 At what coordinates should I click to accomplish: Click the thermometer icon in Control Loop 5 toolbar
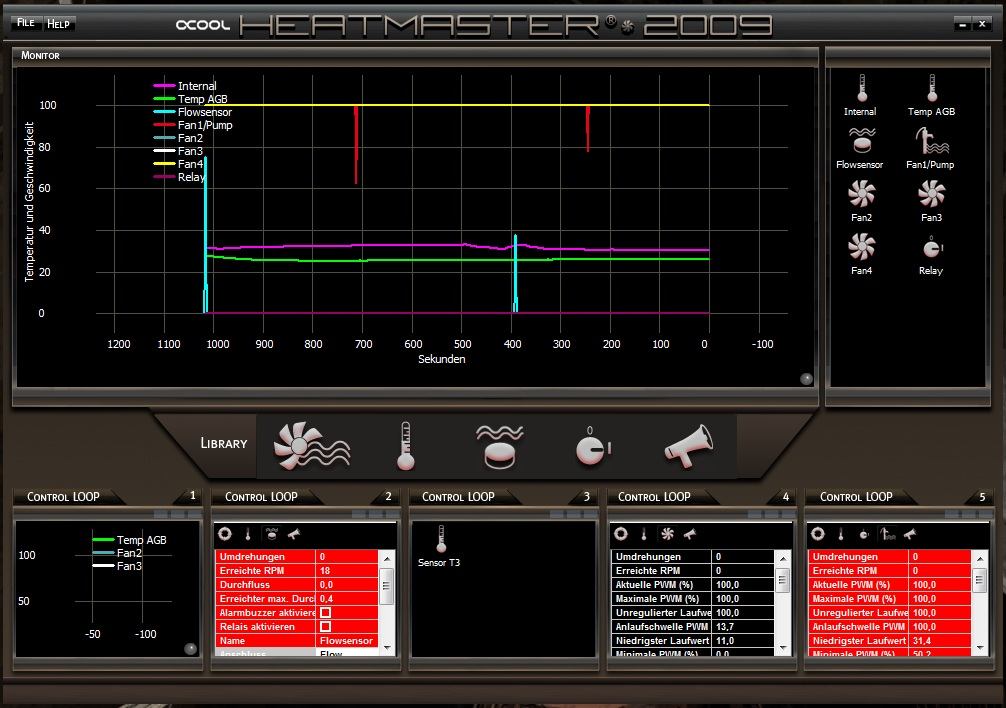(x=841, y=534)
